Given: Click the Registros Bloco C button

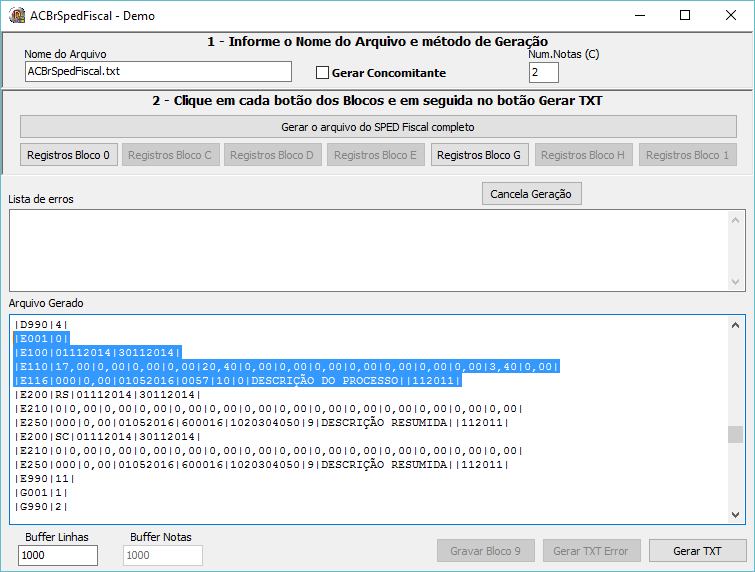Looking at the screenshot, I should point(170,155).
